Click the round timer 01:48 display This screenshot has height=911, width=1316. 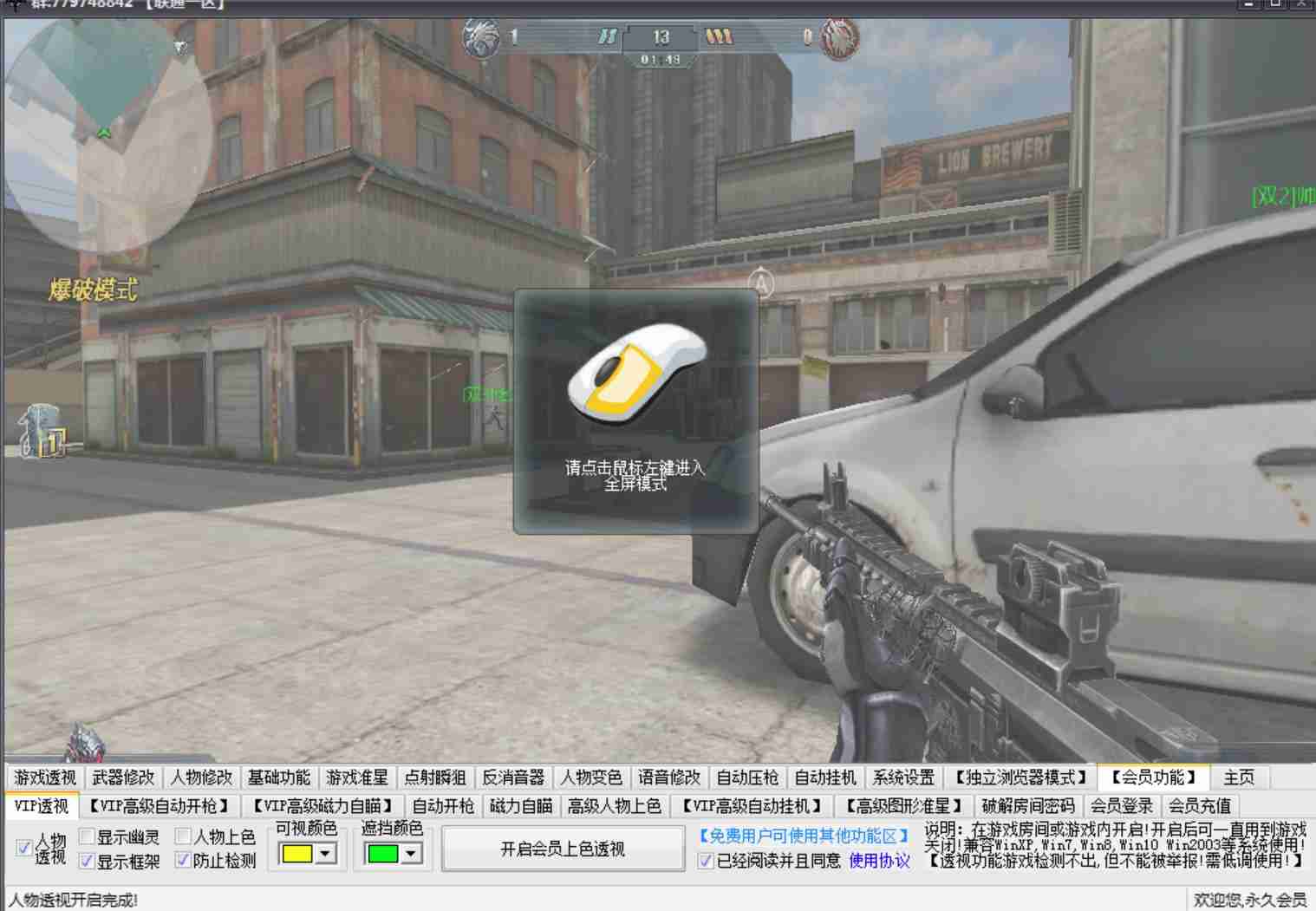(x=661, y=60)
